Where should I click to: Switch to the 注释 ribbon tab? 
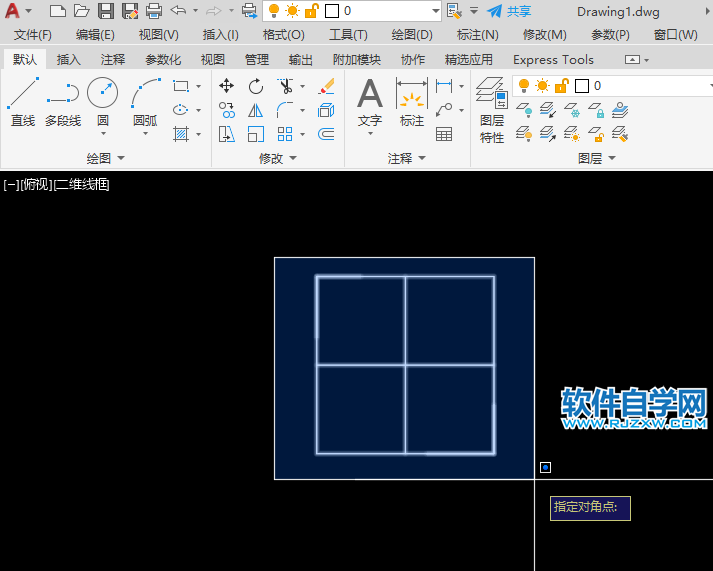tap(113, 59)
